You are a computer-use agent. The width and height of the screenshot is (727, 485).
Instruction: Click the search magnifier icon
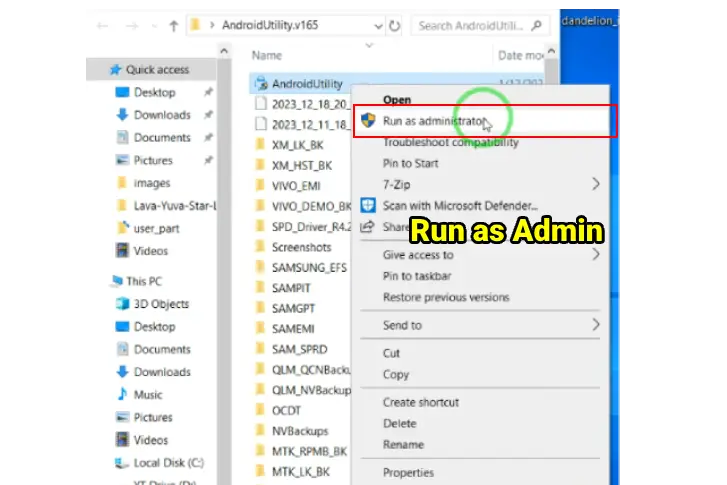[x=536, y=25]
